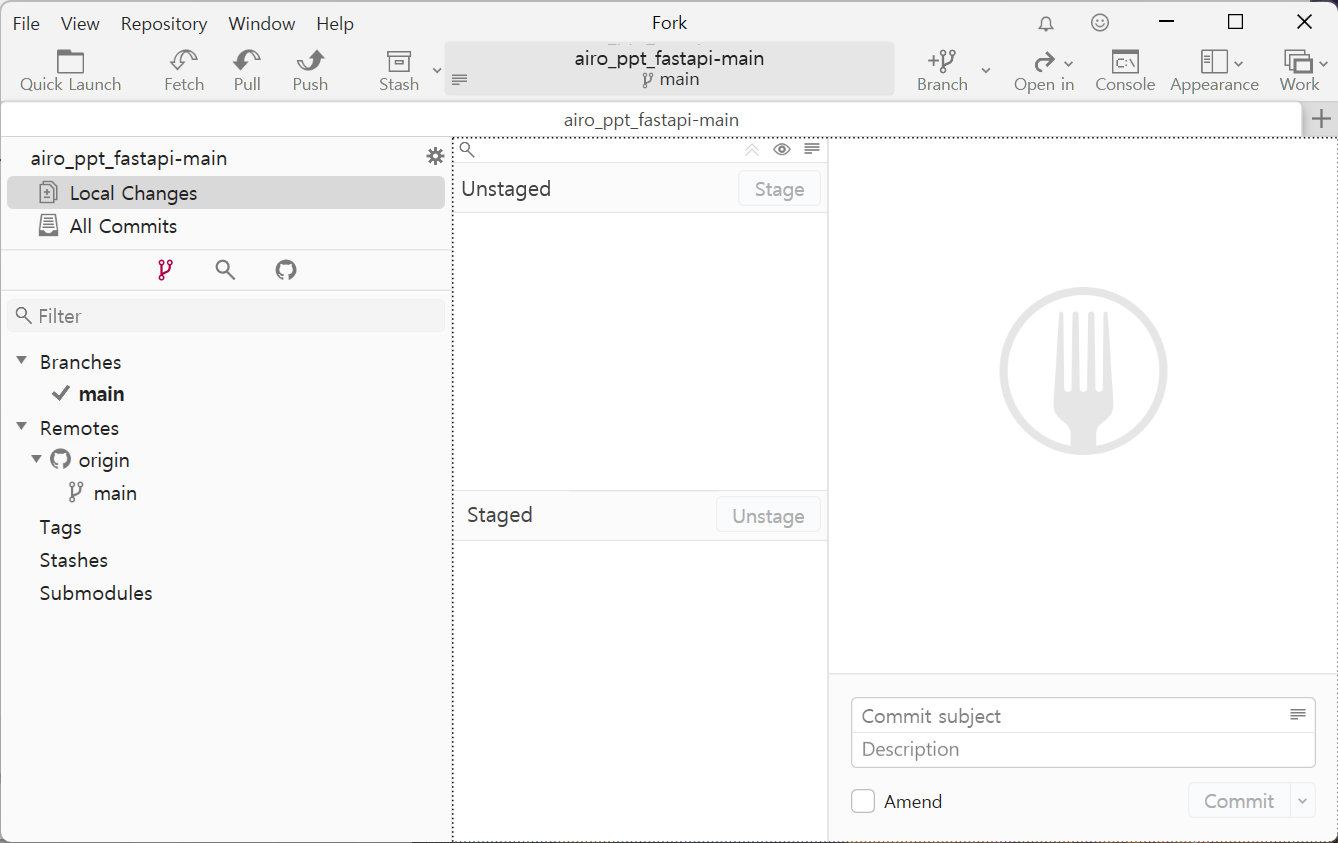Switch to the search sidebar tab icon

click(x=226, y=270)
